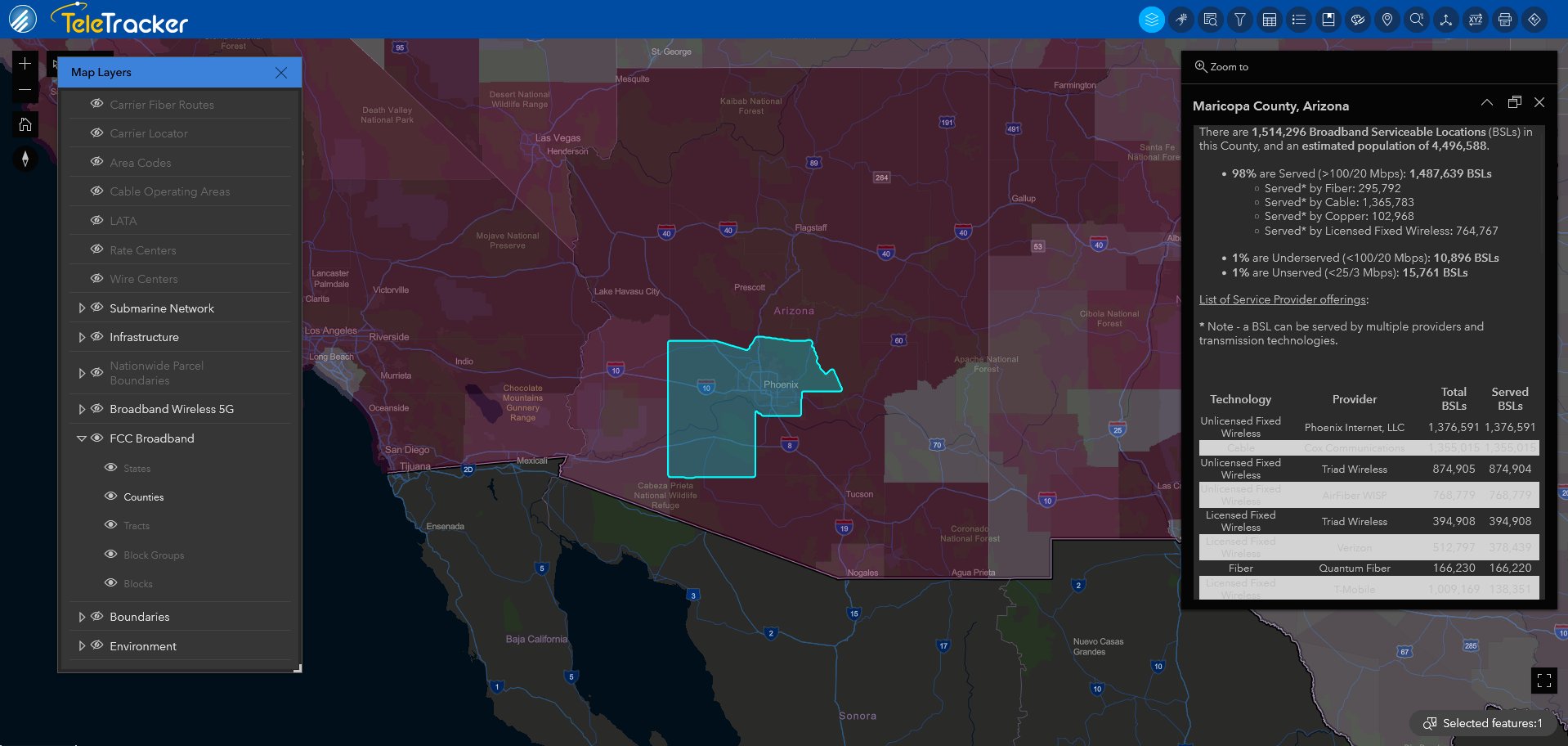
Task: Click Zoom to in the popup
Action: tap(1222, 66)
